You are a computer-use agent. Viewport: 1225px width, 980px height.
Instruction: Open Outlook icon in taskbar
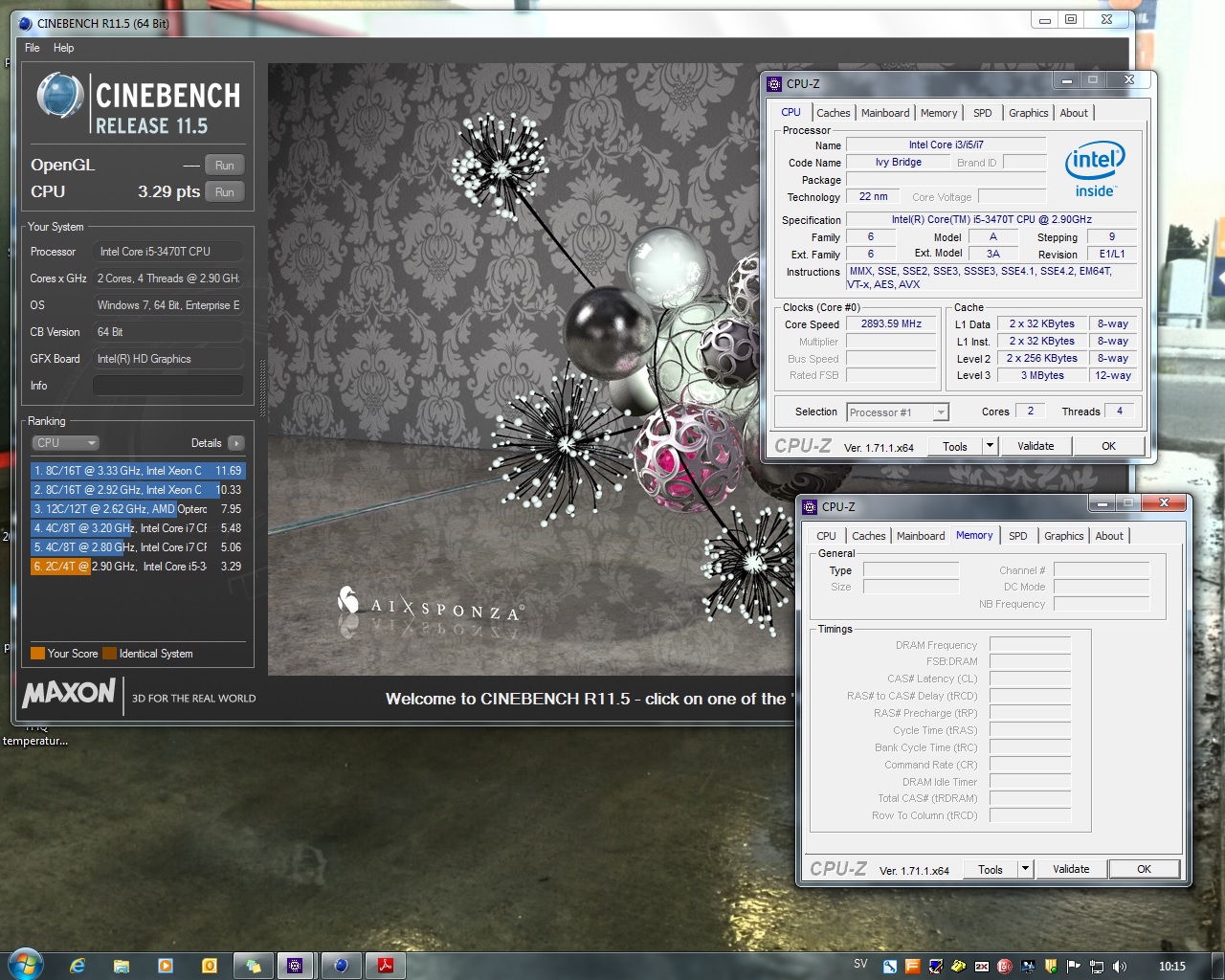[210, 966]
